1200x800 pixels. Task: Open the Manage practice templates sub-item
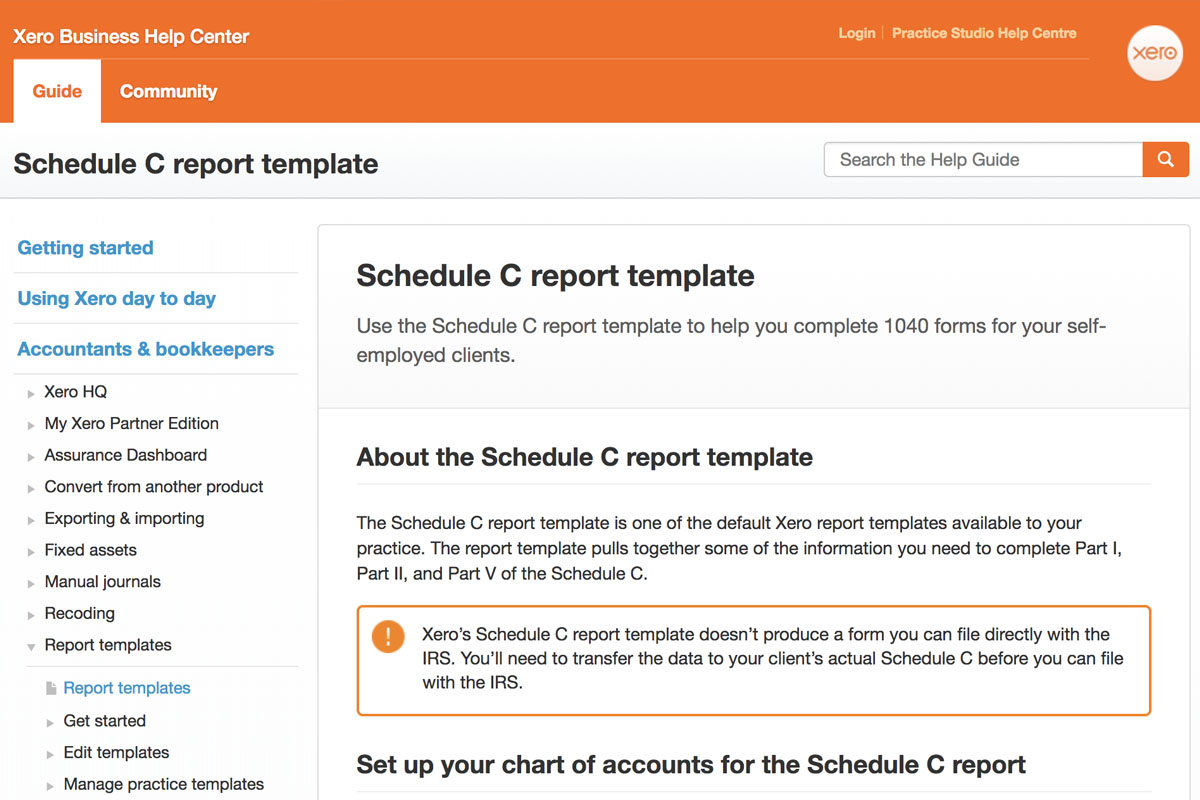[x=163, y=785]
